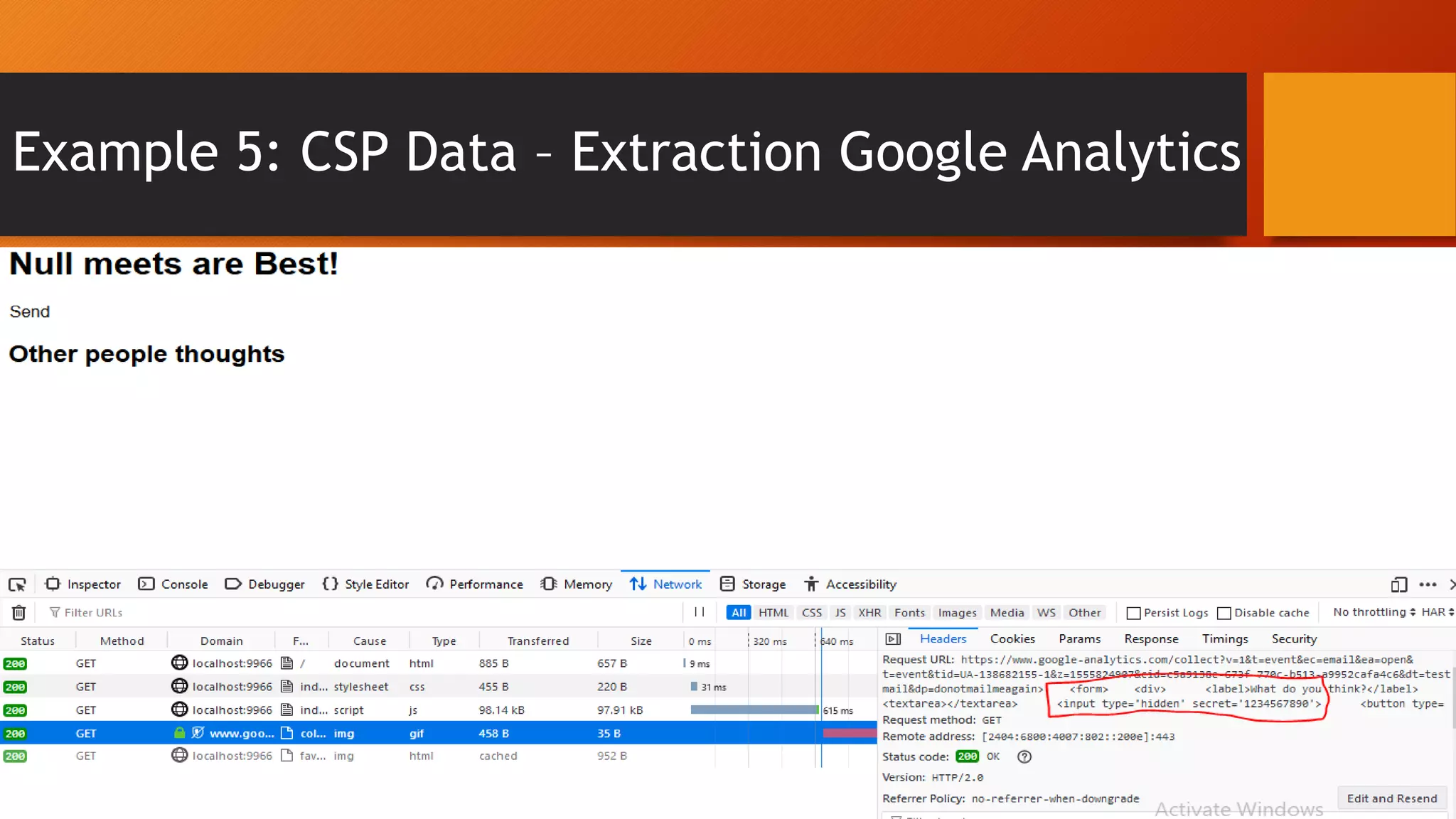The image size is (1456, 819).
Task: Click the pink waterfall bar of gif request
Action: (850, 733)
